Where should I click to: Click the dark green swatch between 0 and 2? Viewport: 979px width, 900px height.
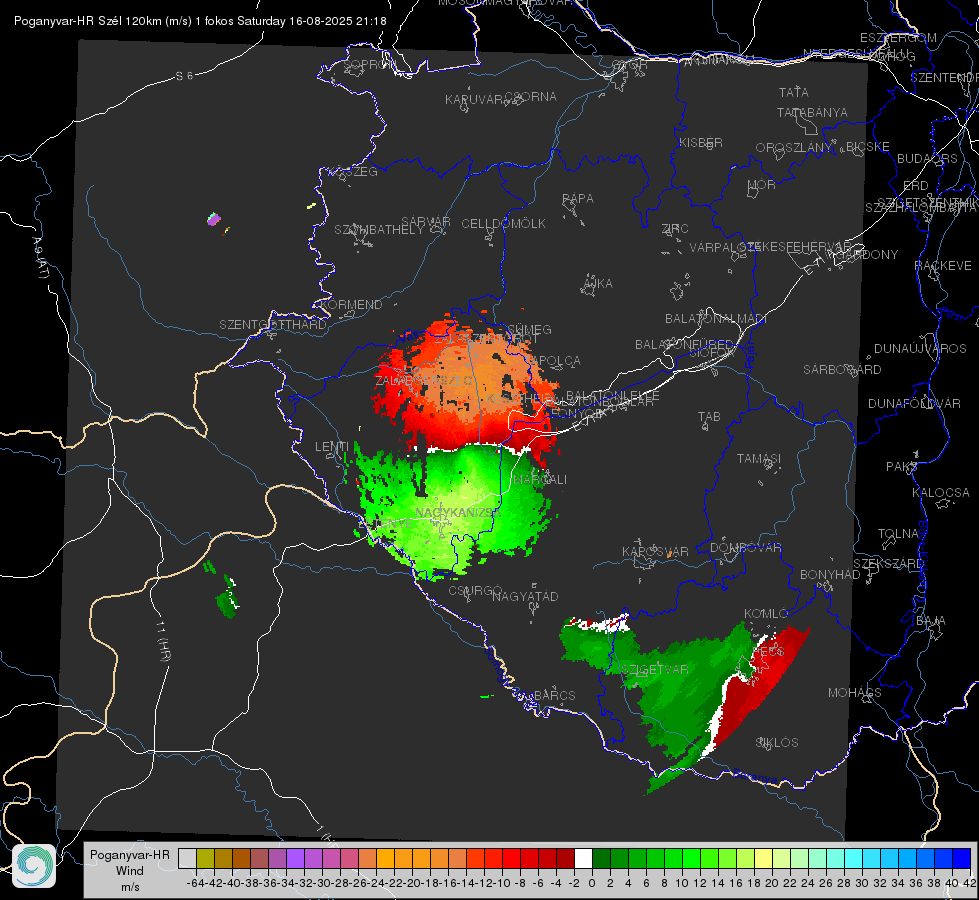[601, 858]
